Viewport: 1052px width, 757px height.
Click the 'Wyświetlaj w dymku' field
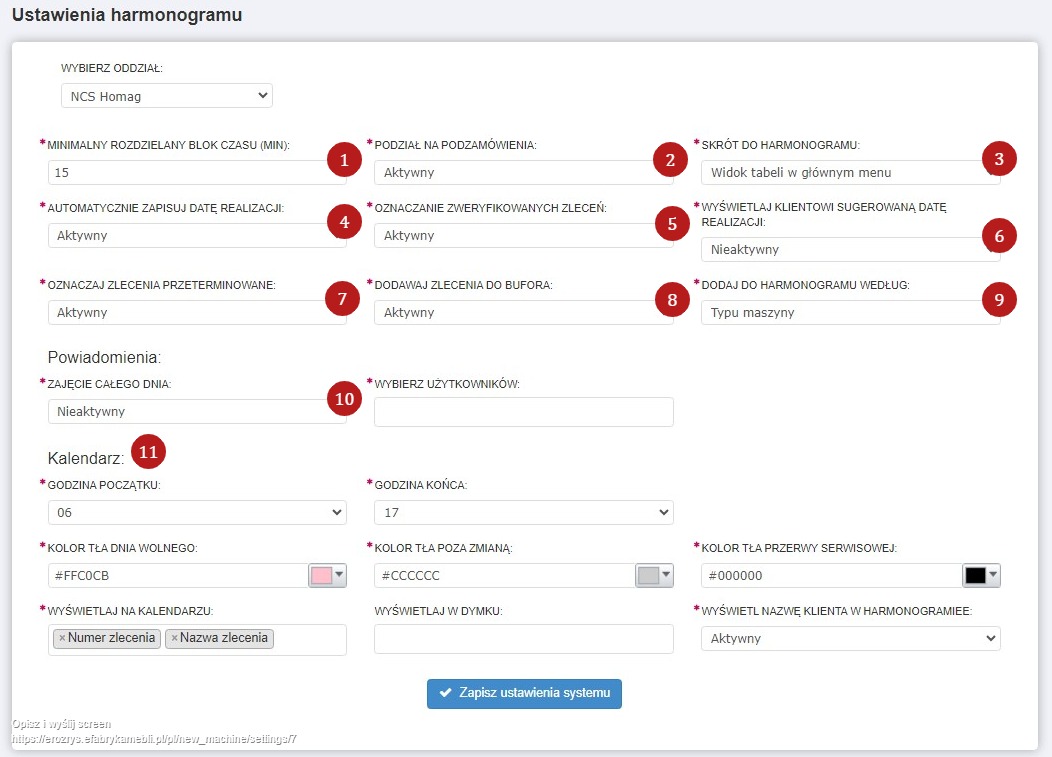tap(523, 639)
